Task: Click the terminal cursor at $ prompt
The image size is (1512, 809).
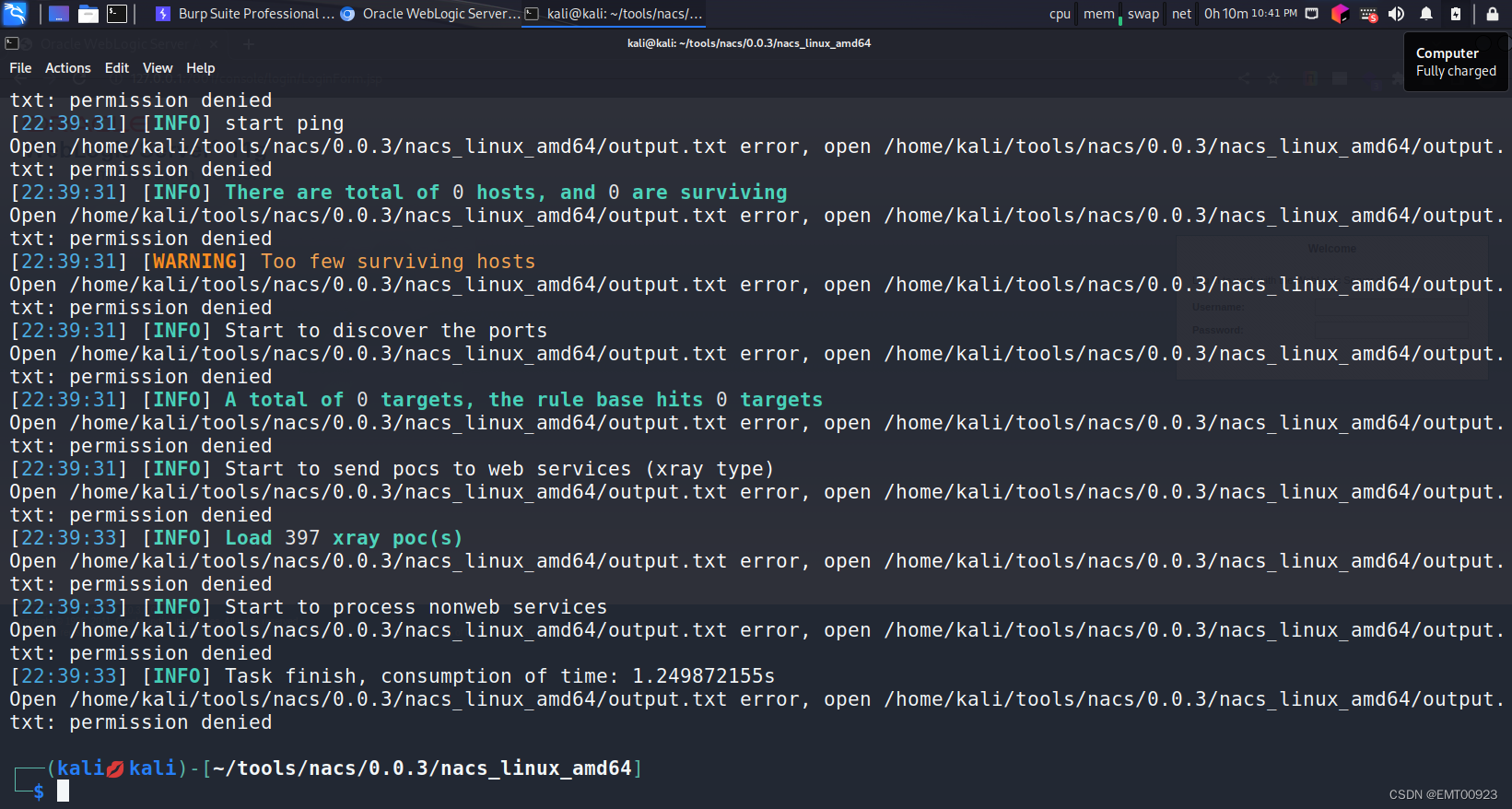Action: point(63,791)
